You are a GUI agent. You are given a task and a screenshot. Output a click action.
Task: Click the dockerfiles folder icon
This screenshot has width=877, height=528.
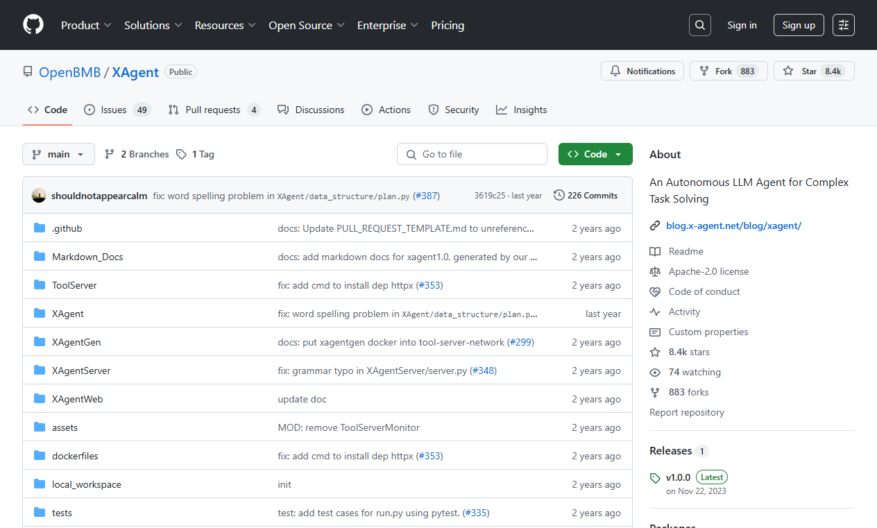click(39, 455)
